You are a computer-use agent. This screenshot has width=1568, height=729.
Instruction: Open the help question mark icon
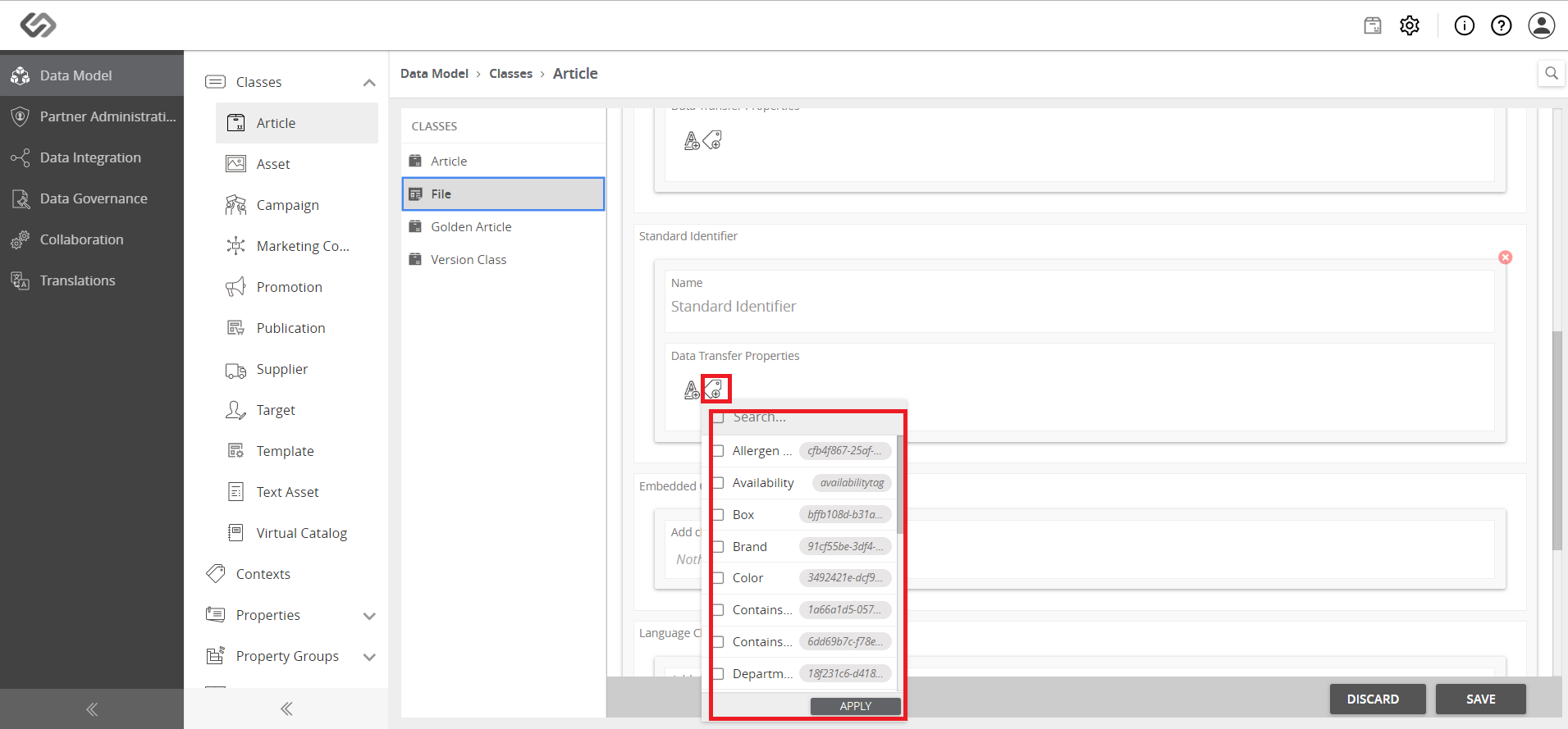click(1502, 25)
